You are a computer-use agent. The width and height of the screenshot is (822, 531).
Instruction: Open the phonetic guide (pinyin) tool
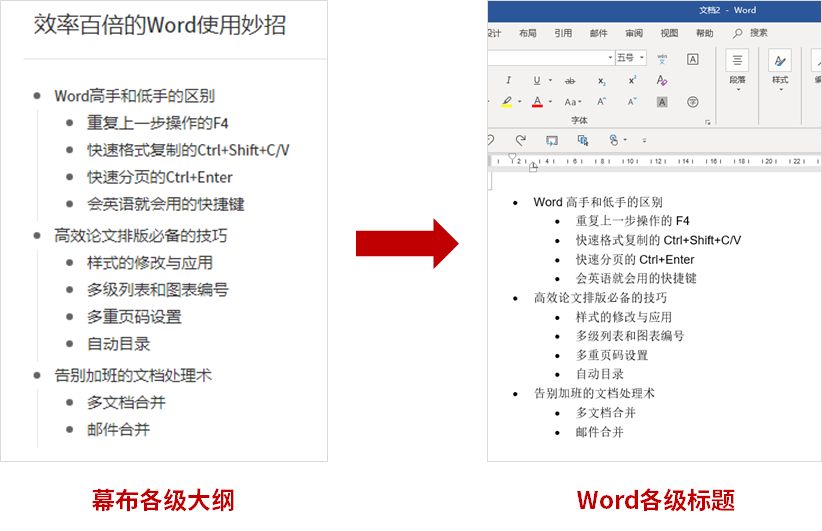[x=662, y=59]
